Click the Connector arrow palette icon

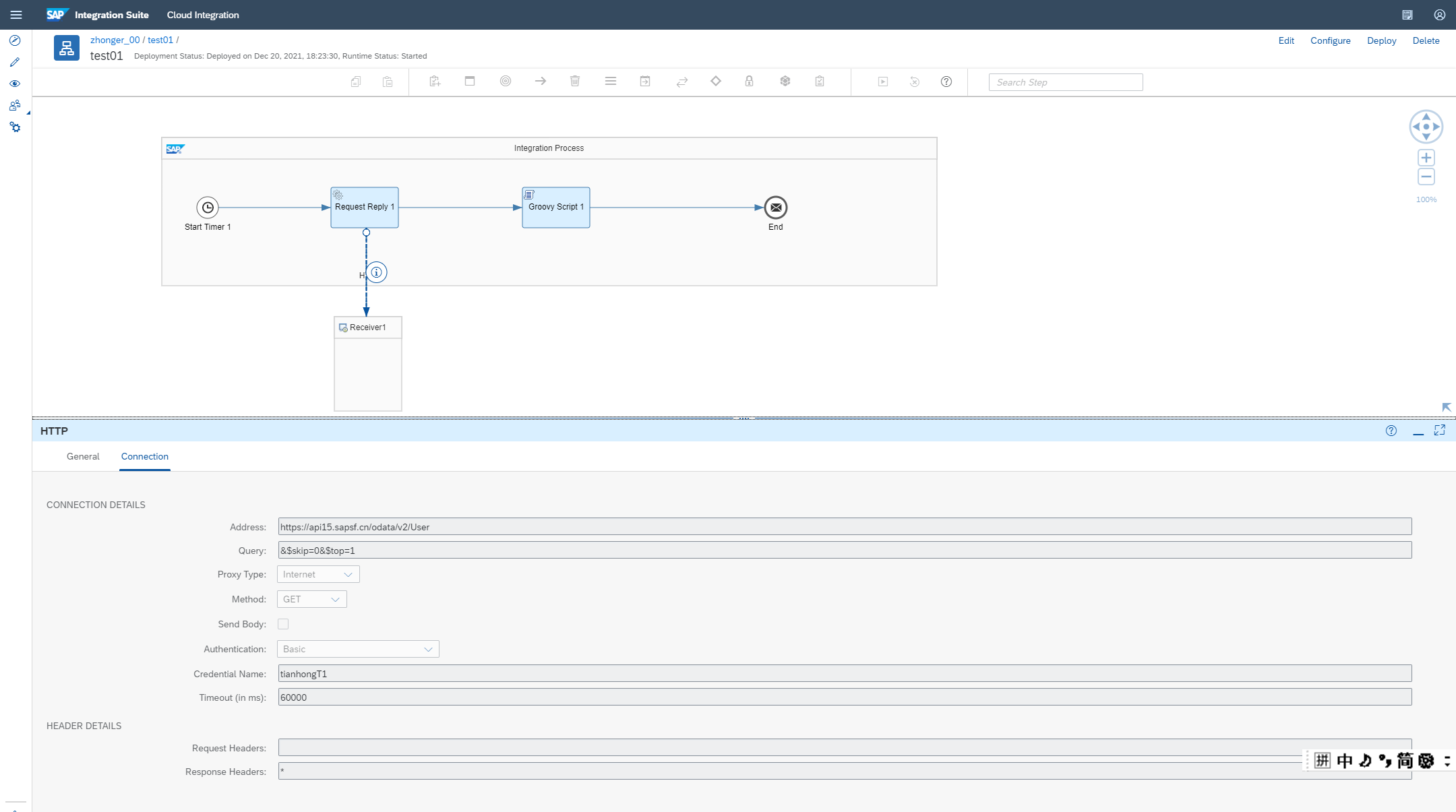[541, 82]
